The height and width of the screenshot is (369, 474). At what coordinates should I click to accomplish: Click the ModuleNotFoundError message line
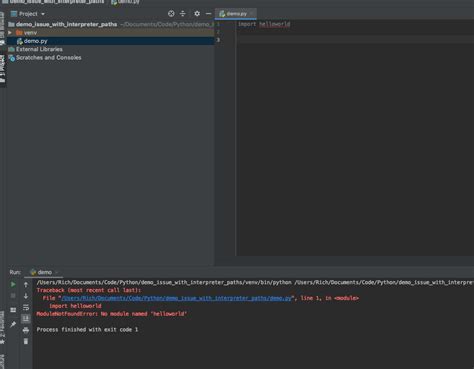click(x=112, y=314)
